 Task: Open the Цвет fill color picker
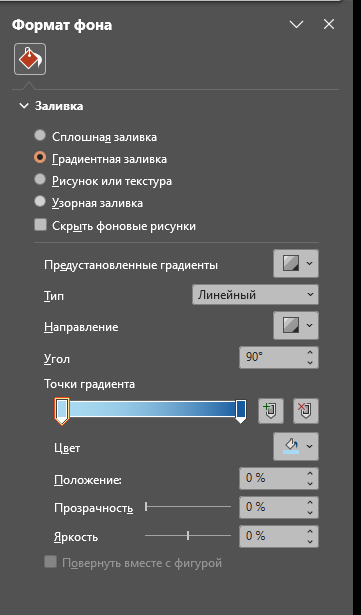pos(296,446)
